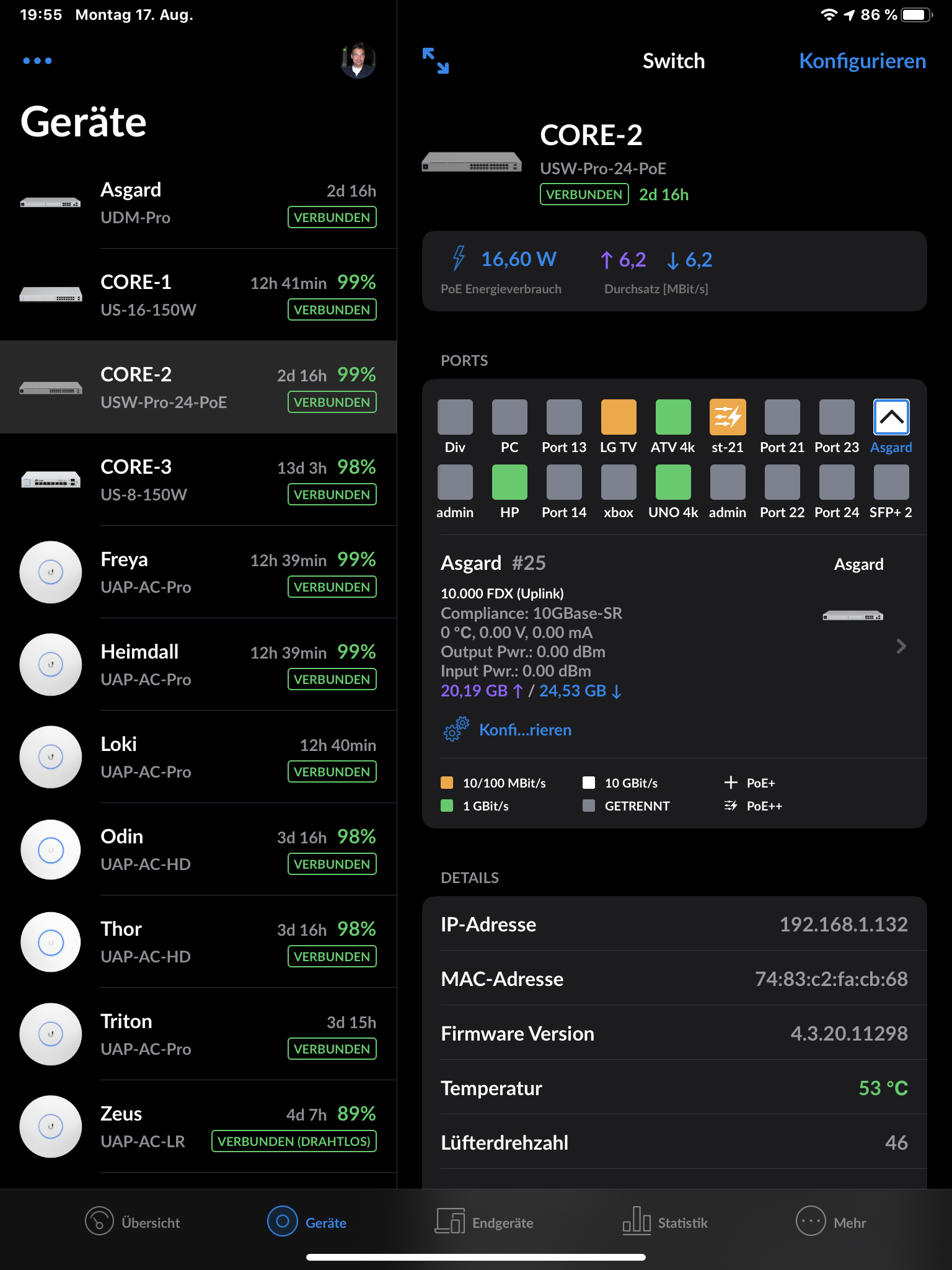
Task: Select Port 14 square
Action: (x=564, y=482)
